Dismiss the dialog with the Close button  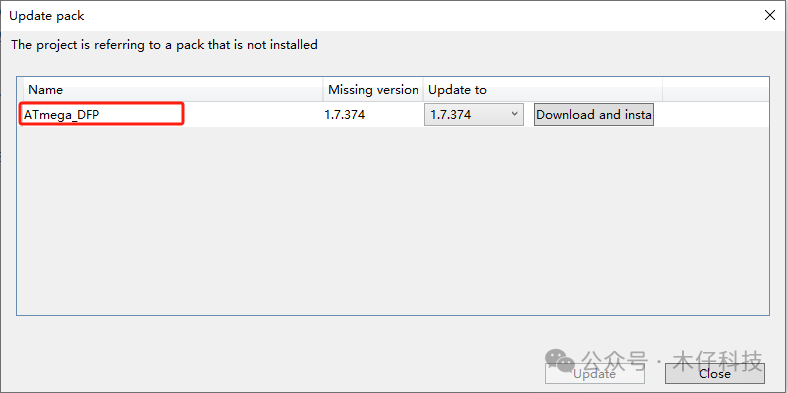(x=715, y=374)
